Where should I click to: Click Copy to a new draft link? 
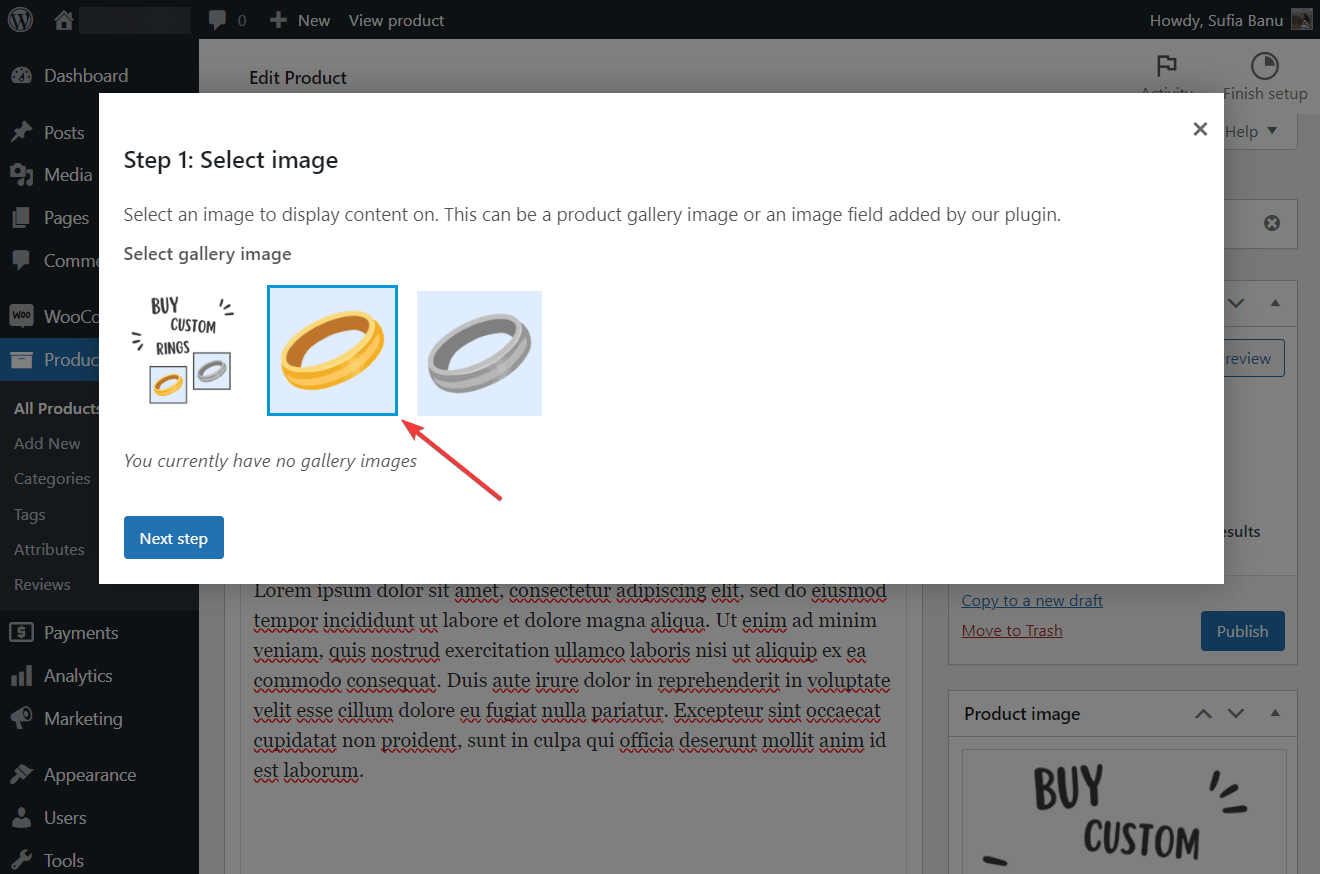[x=1032, y=600]
